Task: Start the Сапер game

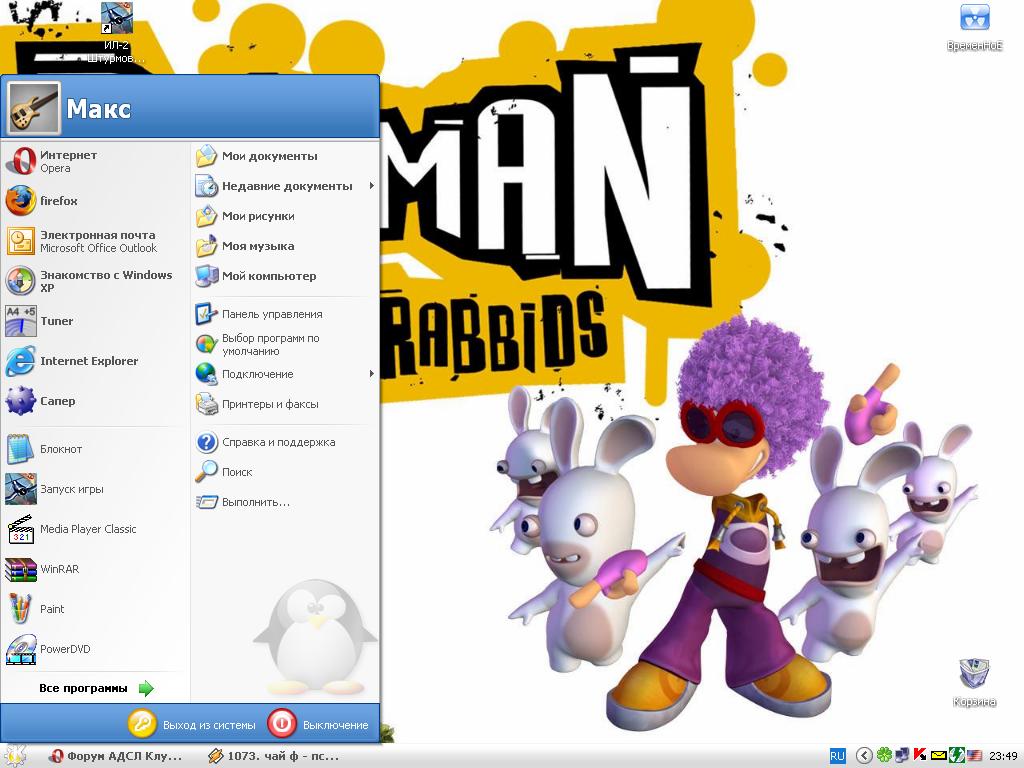Action: 95,400
